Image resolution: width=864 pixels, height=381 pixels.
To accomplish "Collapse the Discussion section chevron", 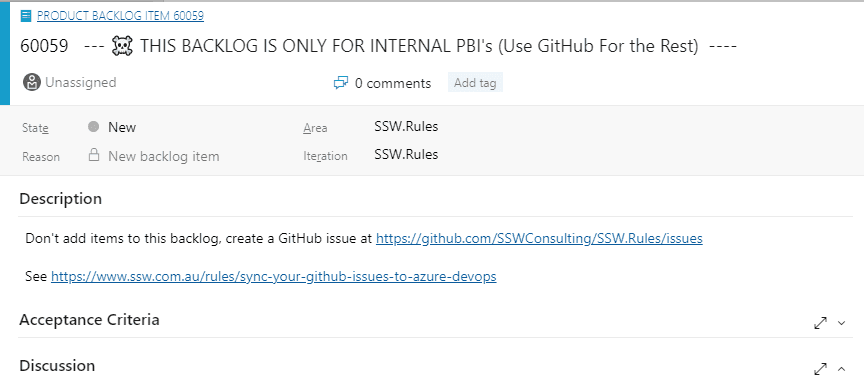I will (841, 368).
